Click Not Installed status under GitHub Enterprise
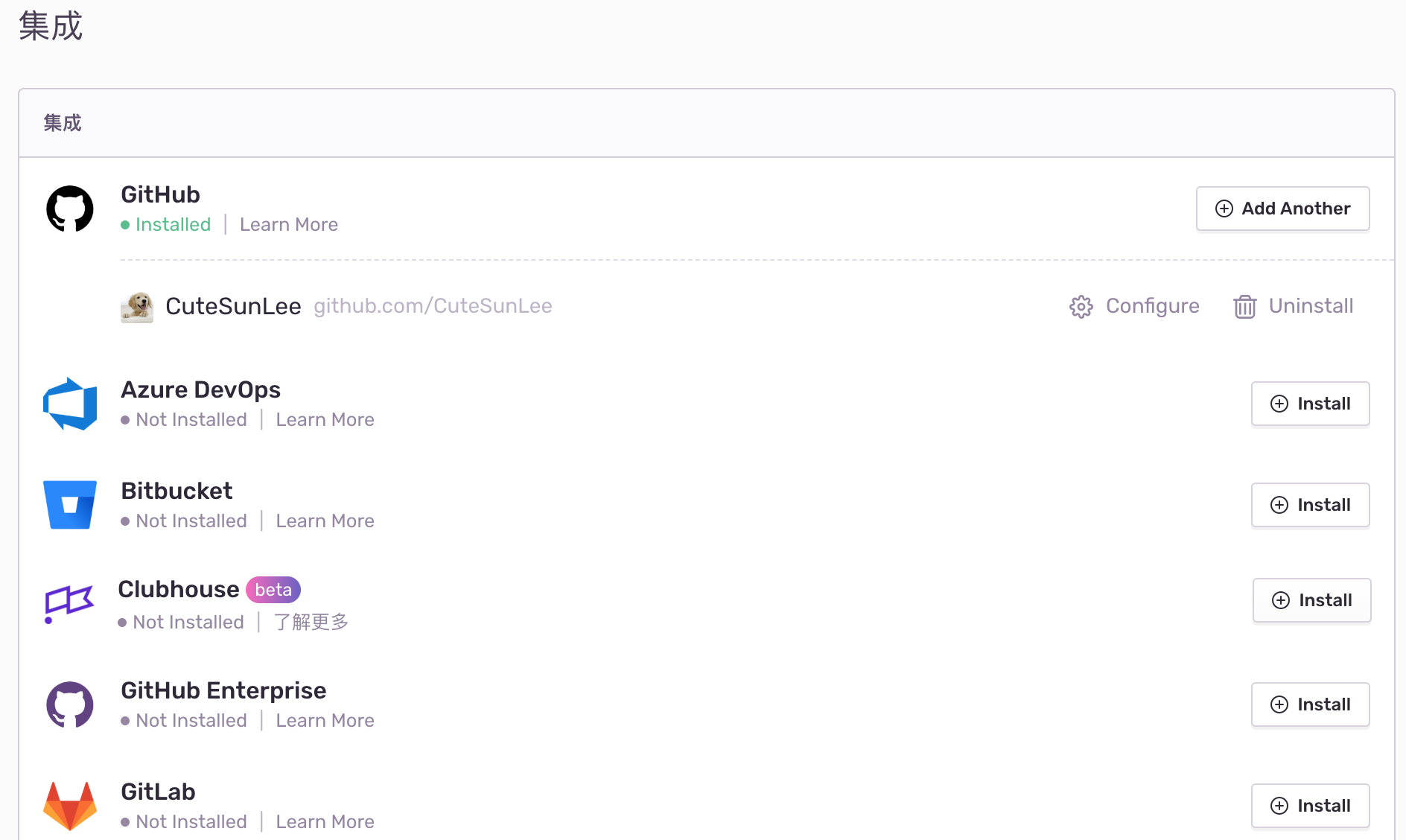 click(184, 721)
